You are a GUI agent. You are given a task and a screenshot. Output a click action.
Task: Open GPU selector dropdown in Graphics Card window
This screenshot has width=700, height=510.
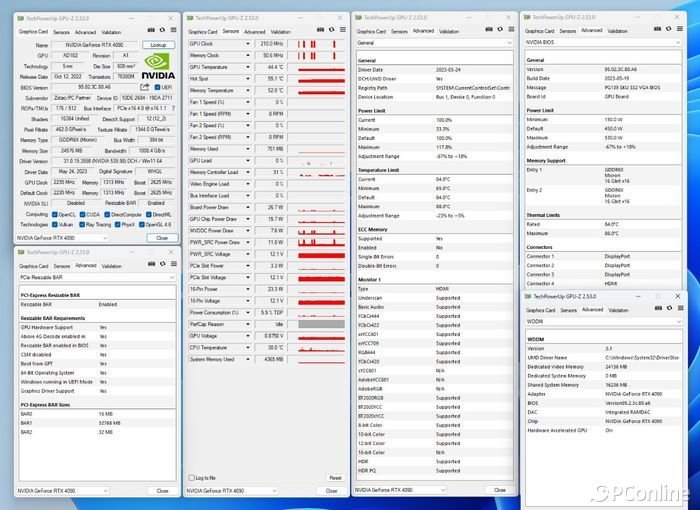[62, 238]
